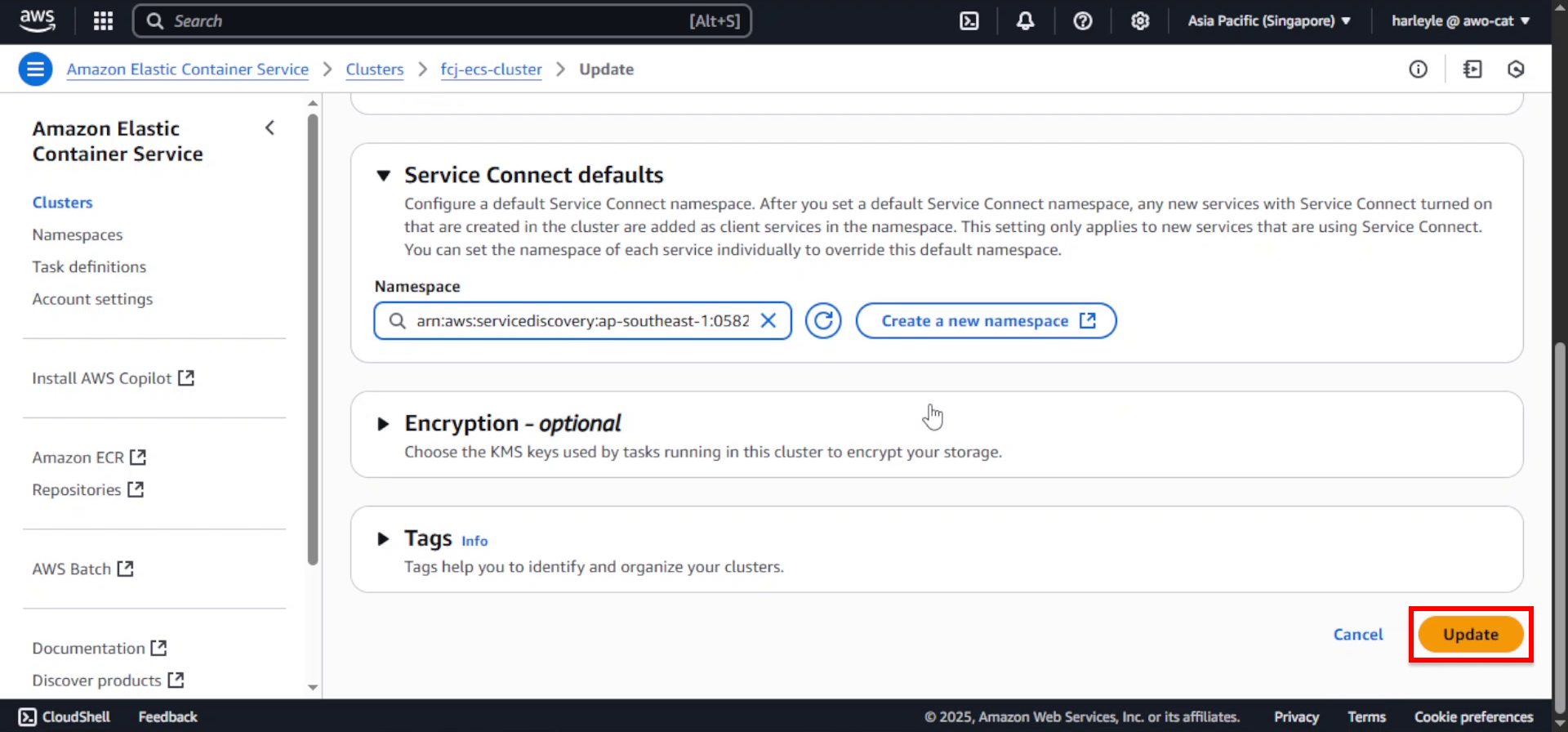Collapse the Service Connect defaults section
Image resolution: width=1568 pixels, height=732 pixels.
coord(383,175)
